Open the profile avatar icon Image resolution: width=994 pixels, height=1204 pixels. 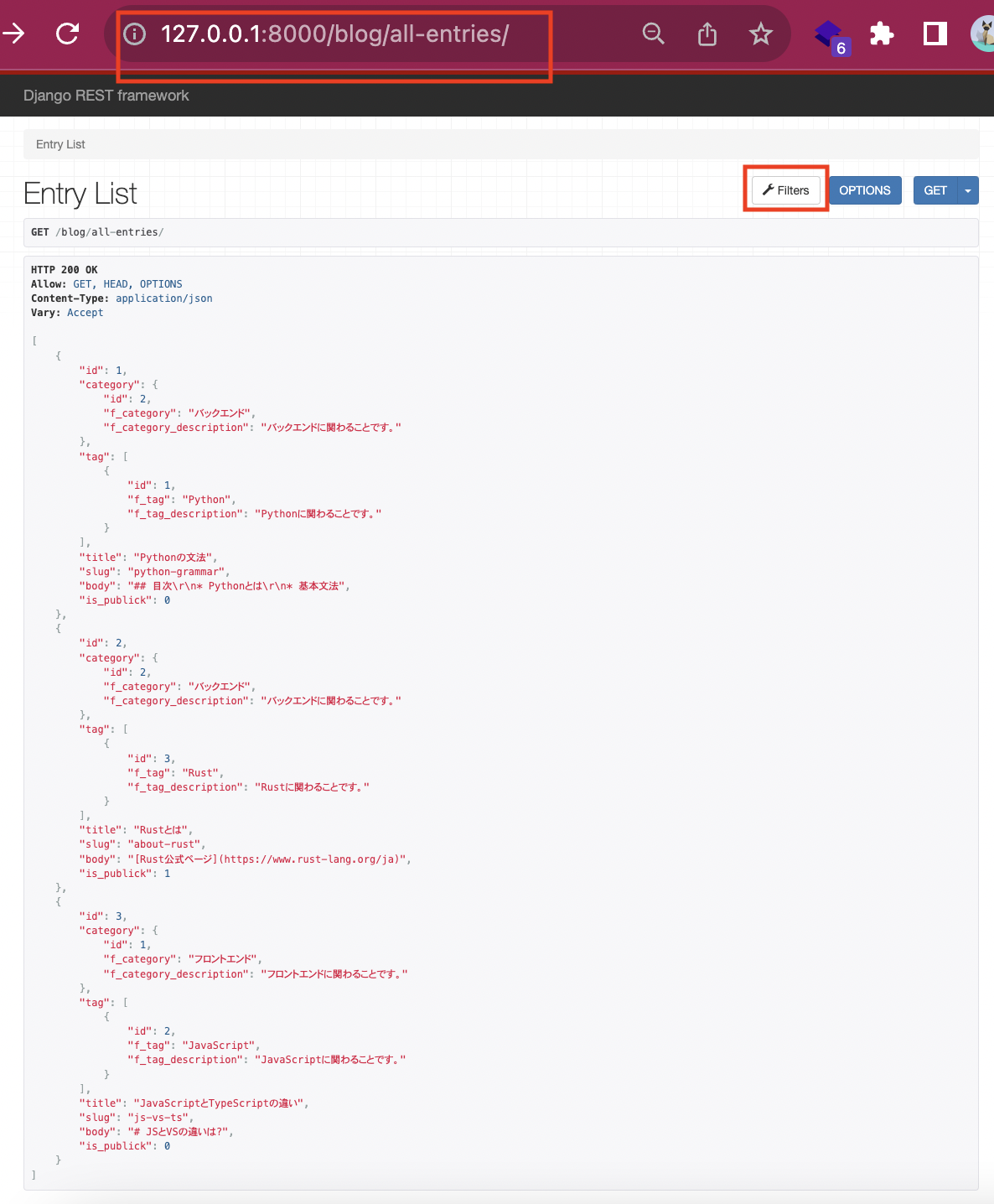[982, 34]
